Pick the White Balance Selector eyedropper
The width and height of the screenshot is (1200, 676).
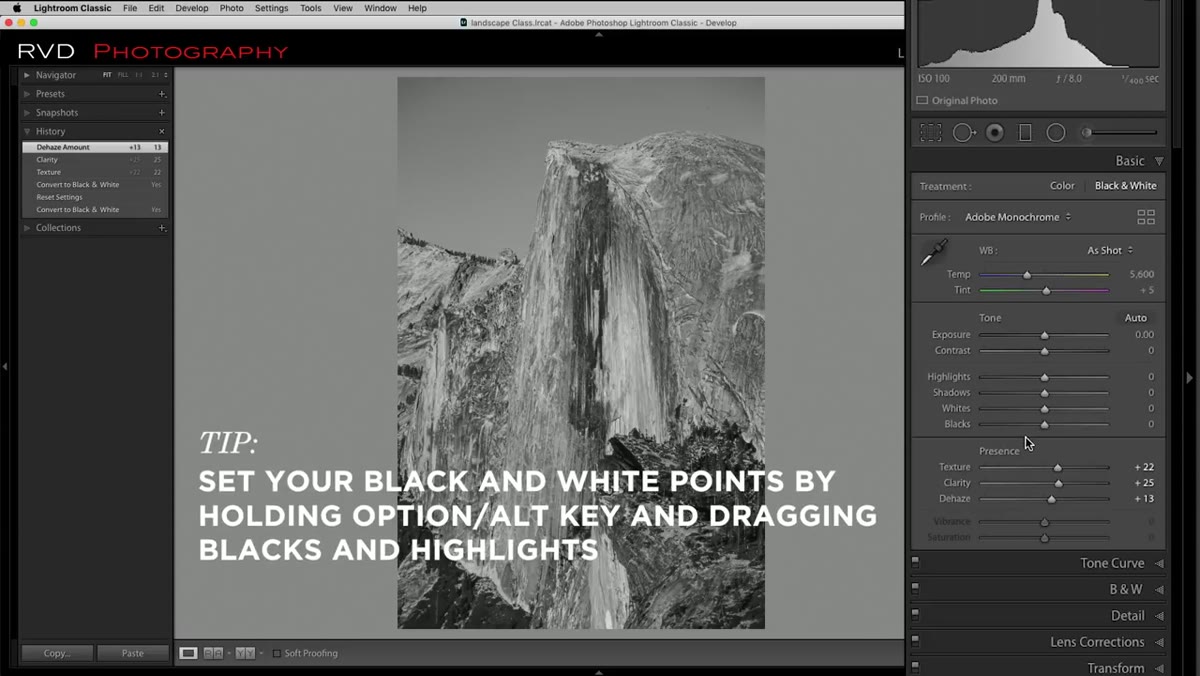pyautogui.click(x=933, y=254)
